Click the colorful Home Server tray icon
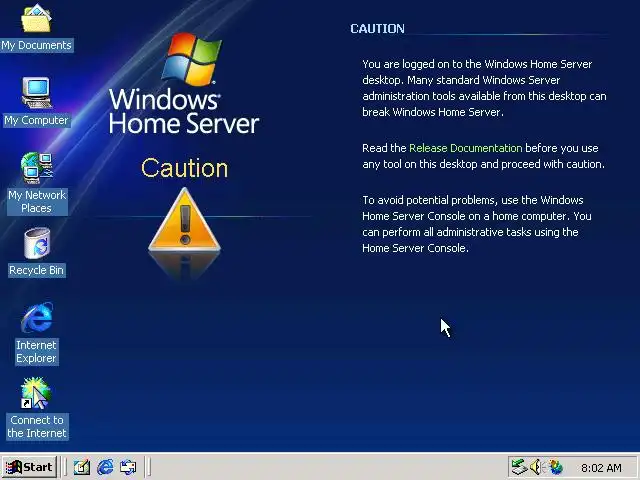Viewport: 640px width, 480px height. (x=555, y=467)
